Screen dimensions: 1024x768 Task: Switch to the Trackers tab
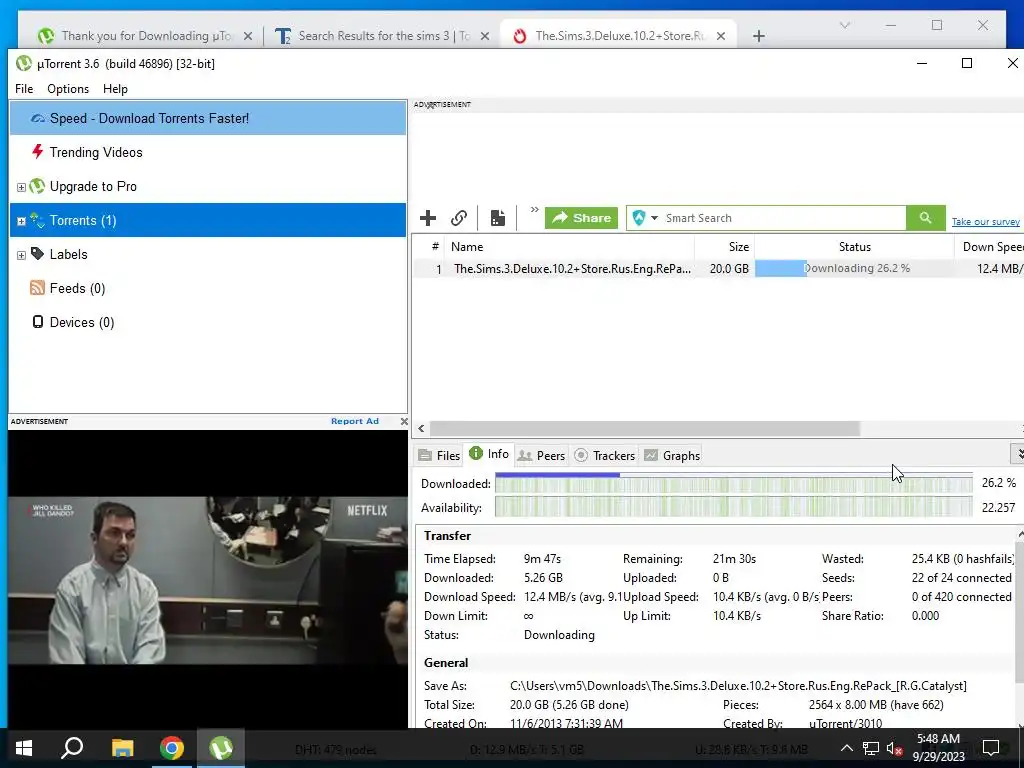click(x=604, y=456)
